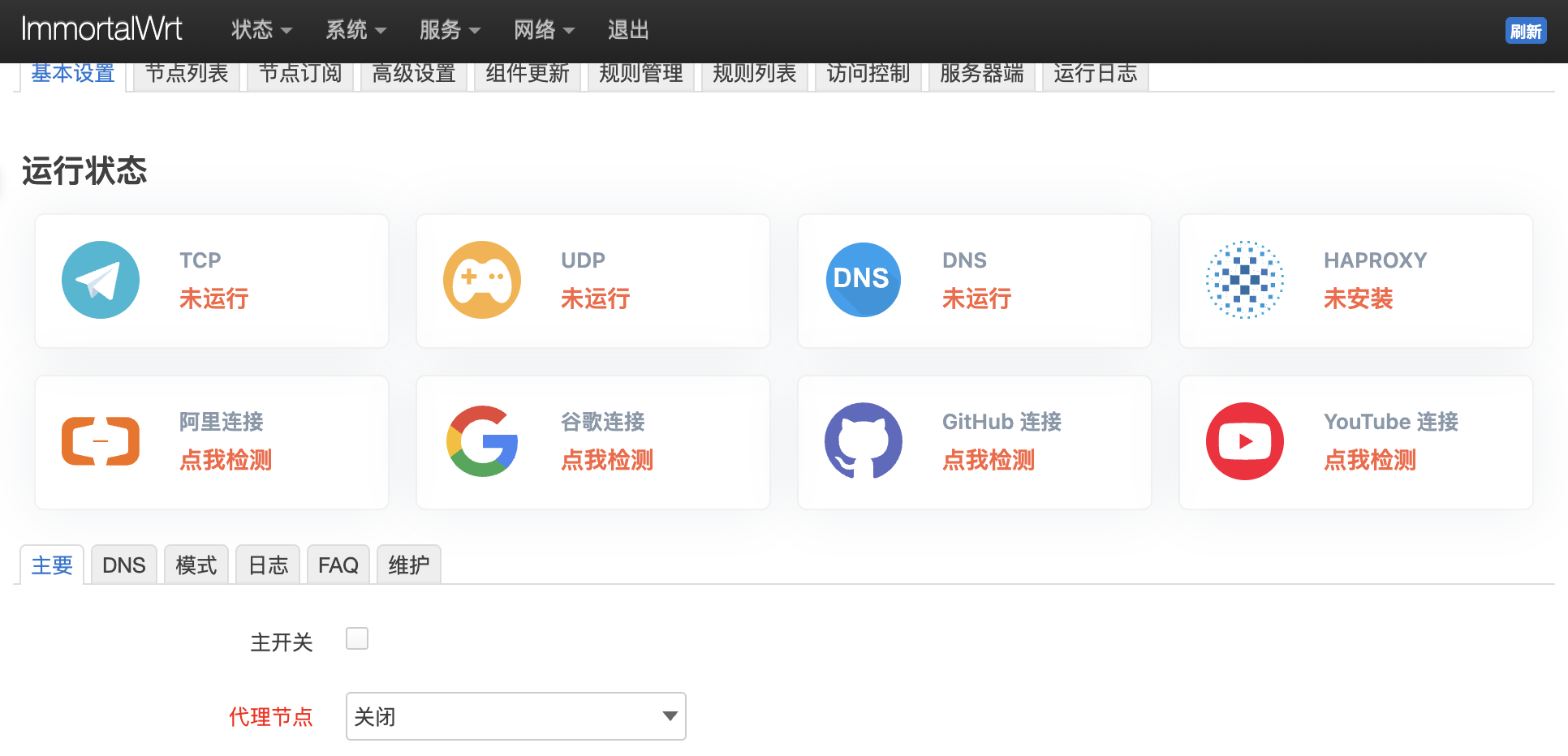Click the Google G logo icon
Screen dimensions: 1568x756
click(x=482, y=441)
